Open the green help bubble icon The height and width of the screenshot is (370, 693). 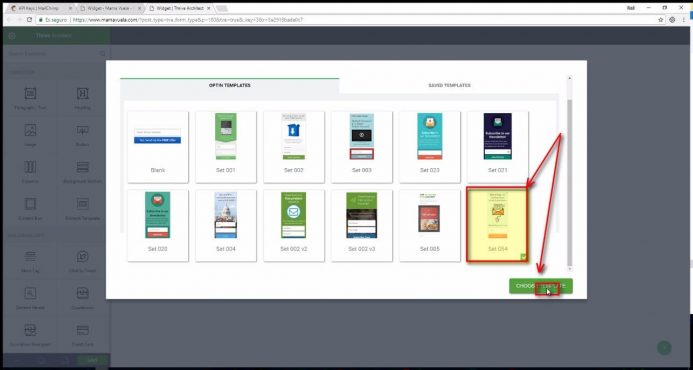click(x=664, y=348)
